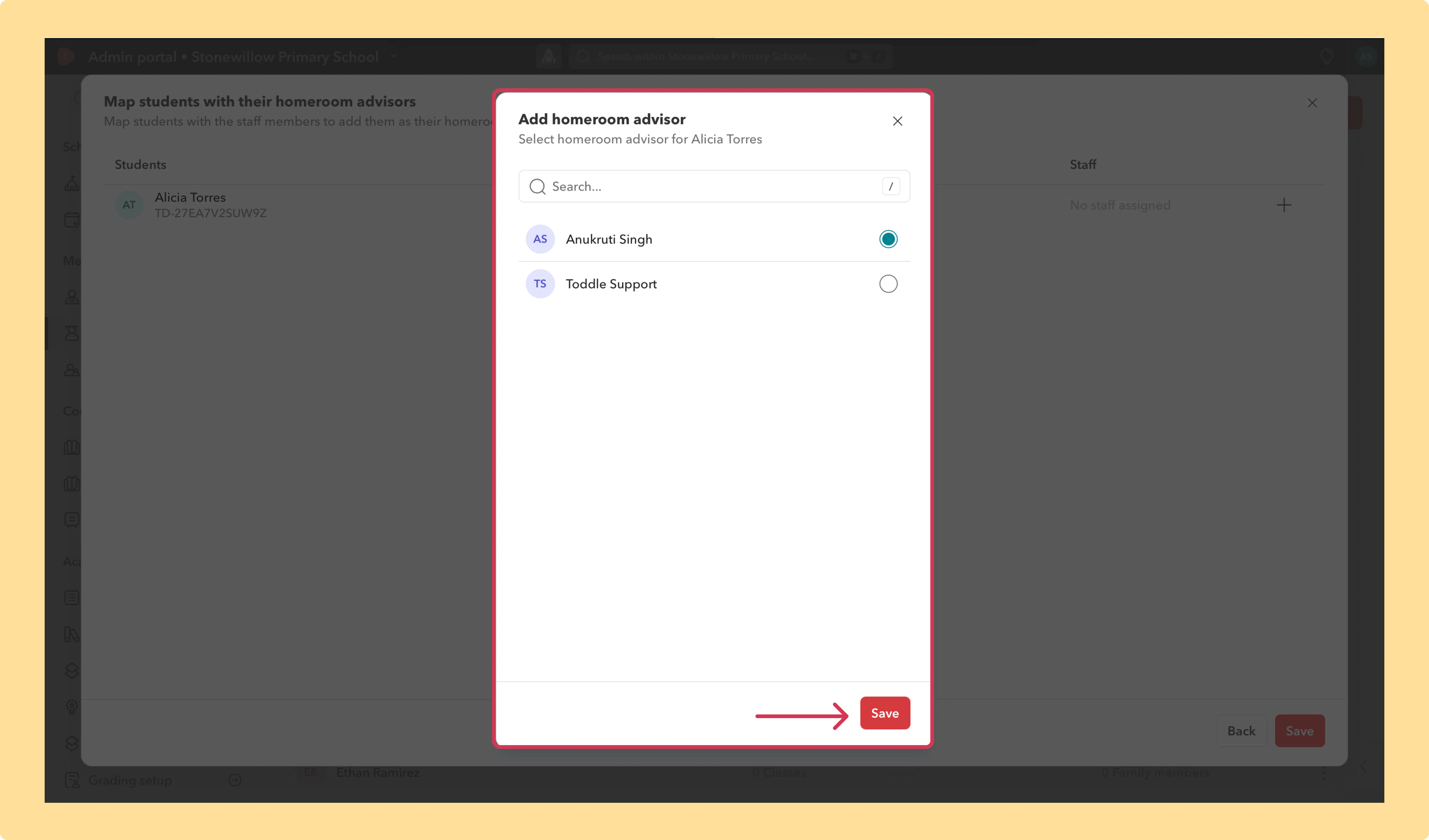Select the Anukruti Singh radio button
This screenshot has height=840, width=1429.
(x=888, y=239)
